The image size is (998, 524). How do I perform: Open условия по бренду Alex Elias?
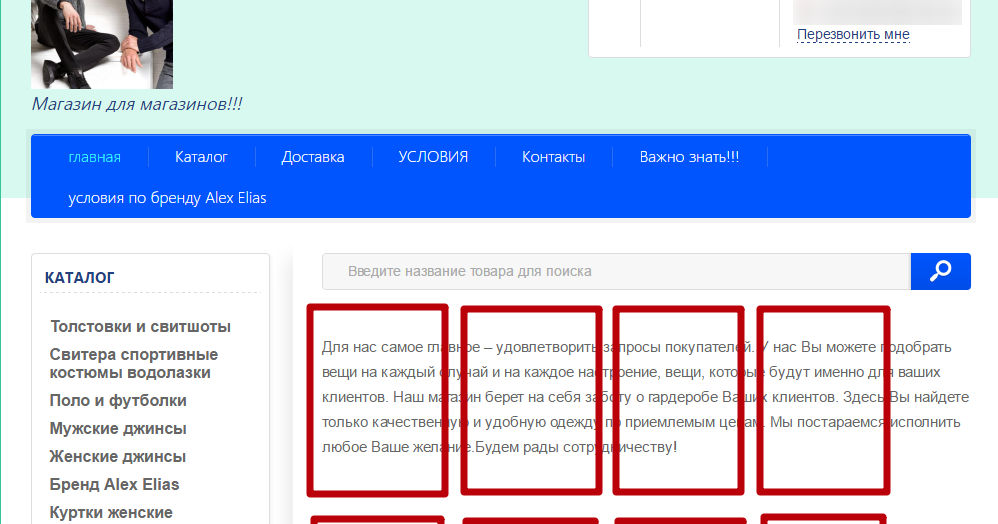(167, 198)
